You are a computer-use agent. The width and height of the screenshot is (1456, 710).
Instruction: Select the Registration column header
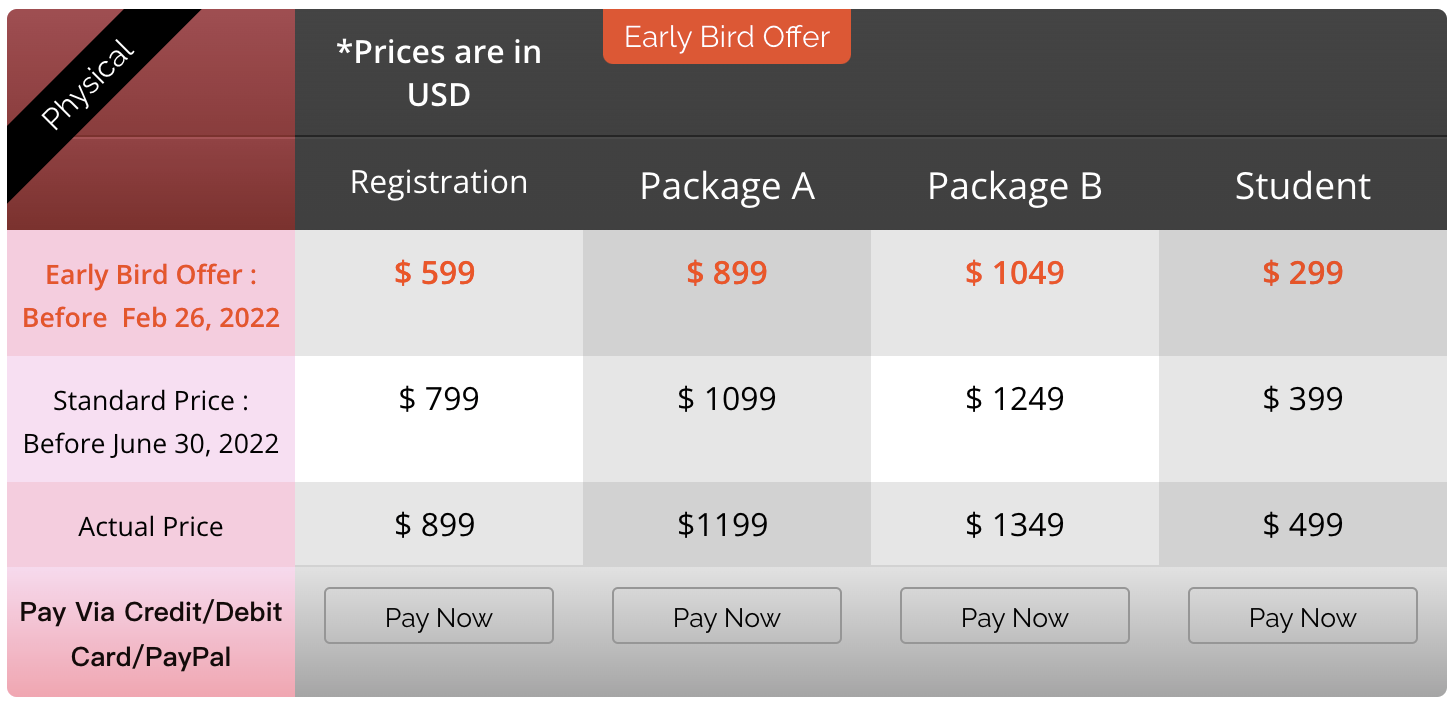[439, 183]
